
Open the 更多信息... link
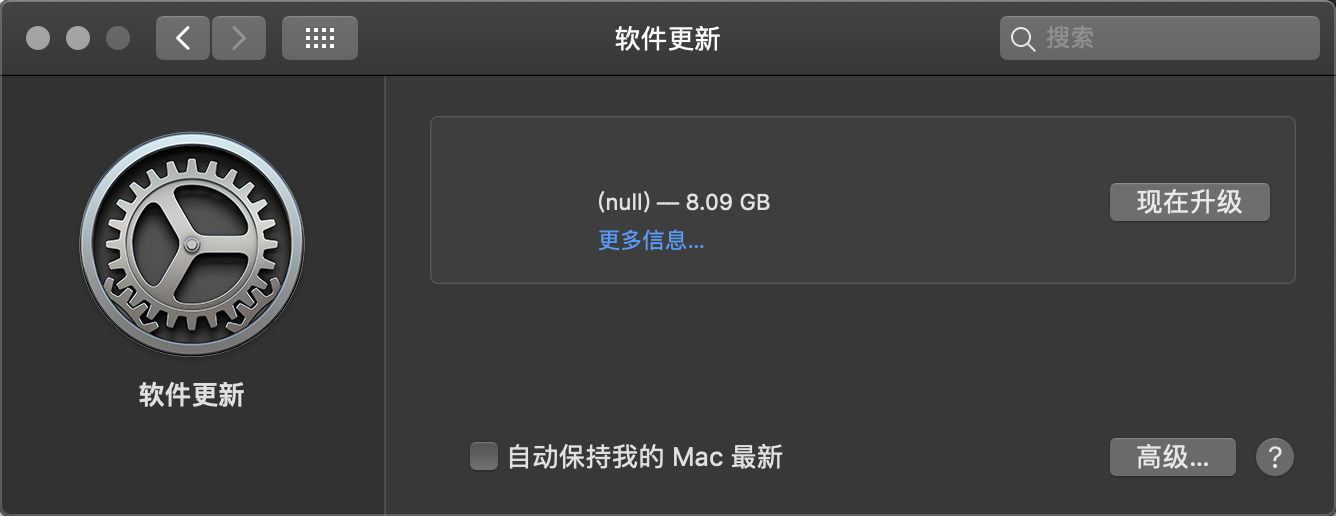[651, 241]
